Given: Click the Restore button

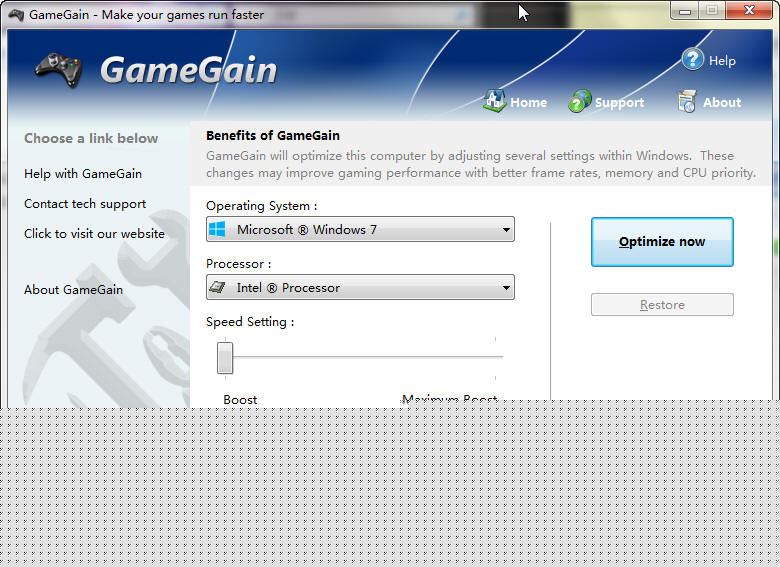Looking at the screenshot, I should [662, 304].
